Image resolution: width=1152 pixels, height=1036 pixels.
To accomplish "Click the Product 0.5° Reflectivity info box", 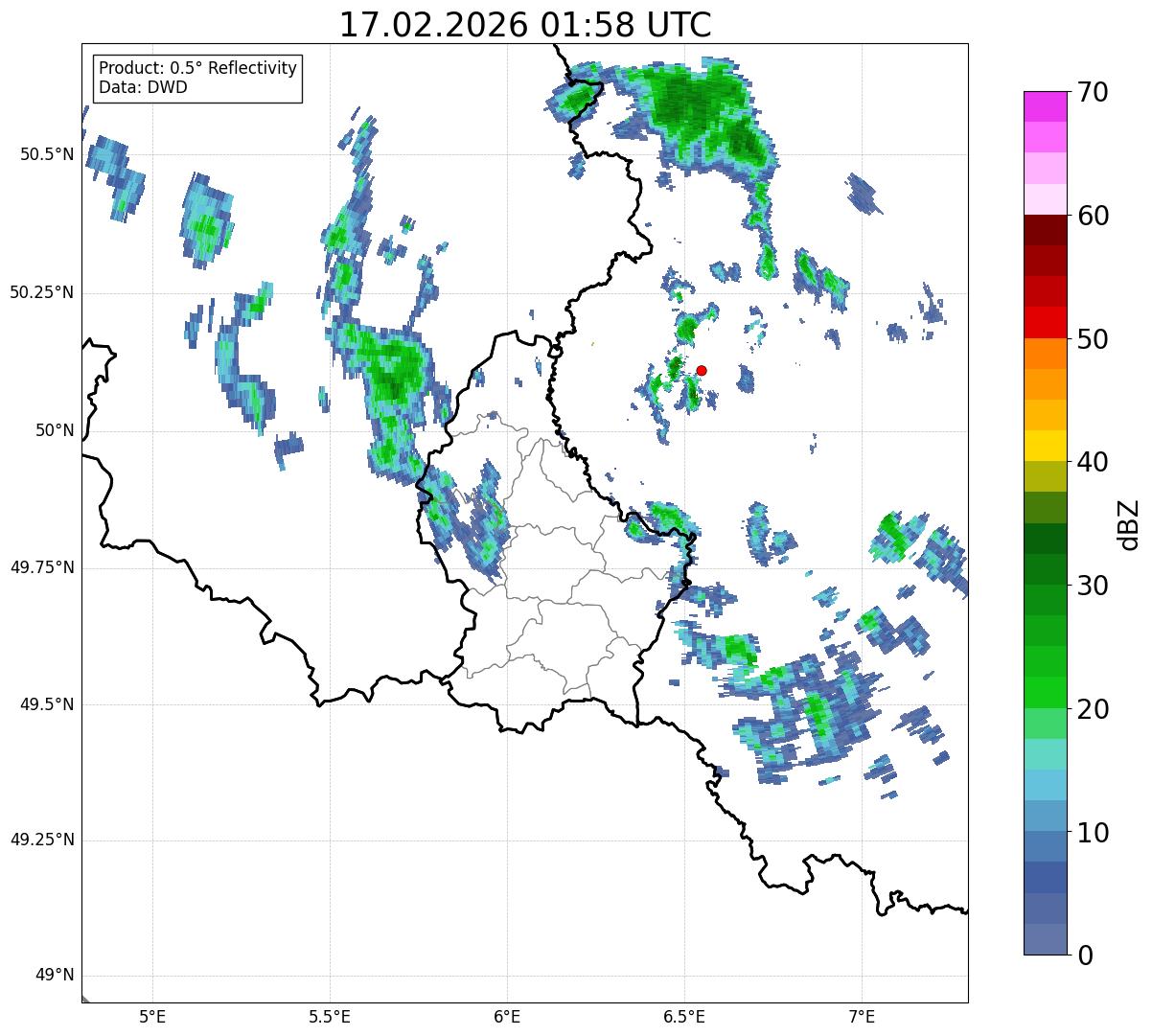I will click(x=197, y=78).
